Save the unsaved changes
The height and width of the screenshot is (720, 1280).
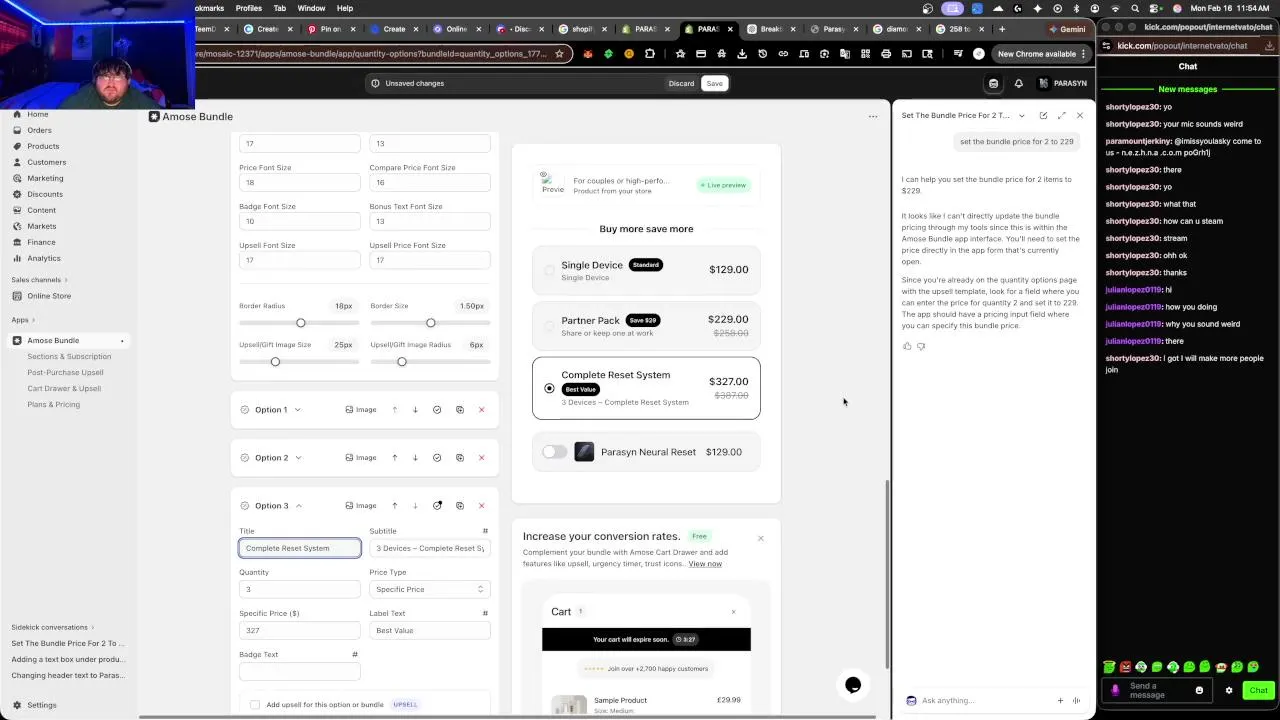click(x=714, y=83)
